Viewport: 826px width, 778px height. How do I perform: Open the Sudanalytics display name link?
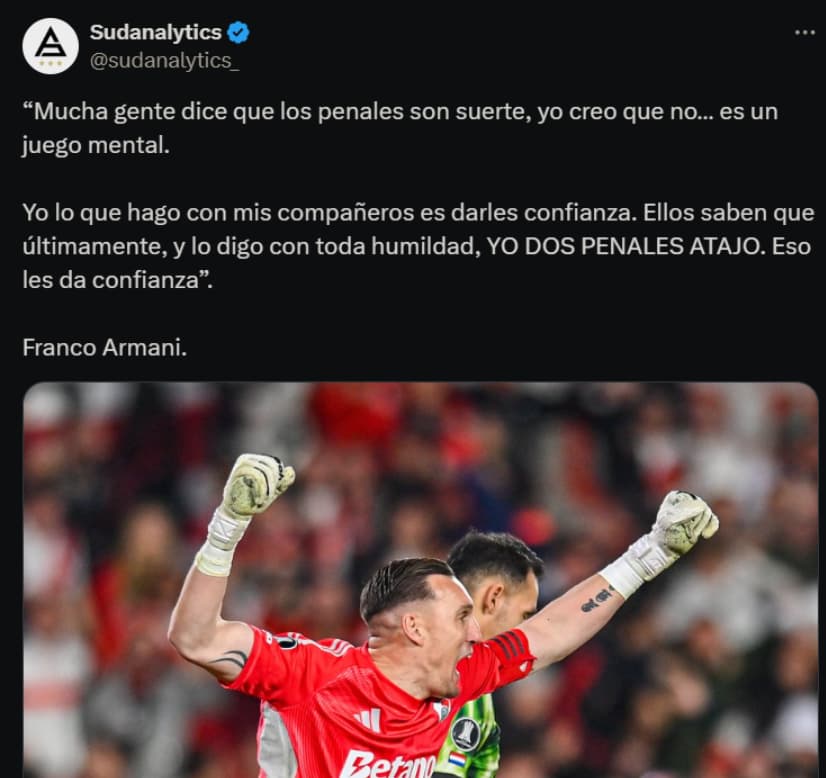coord(155,33)
